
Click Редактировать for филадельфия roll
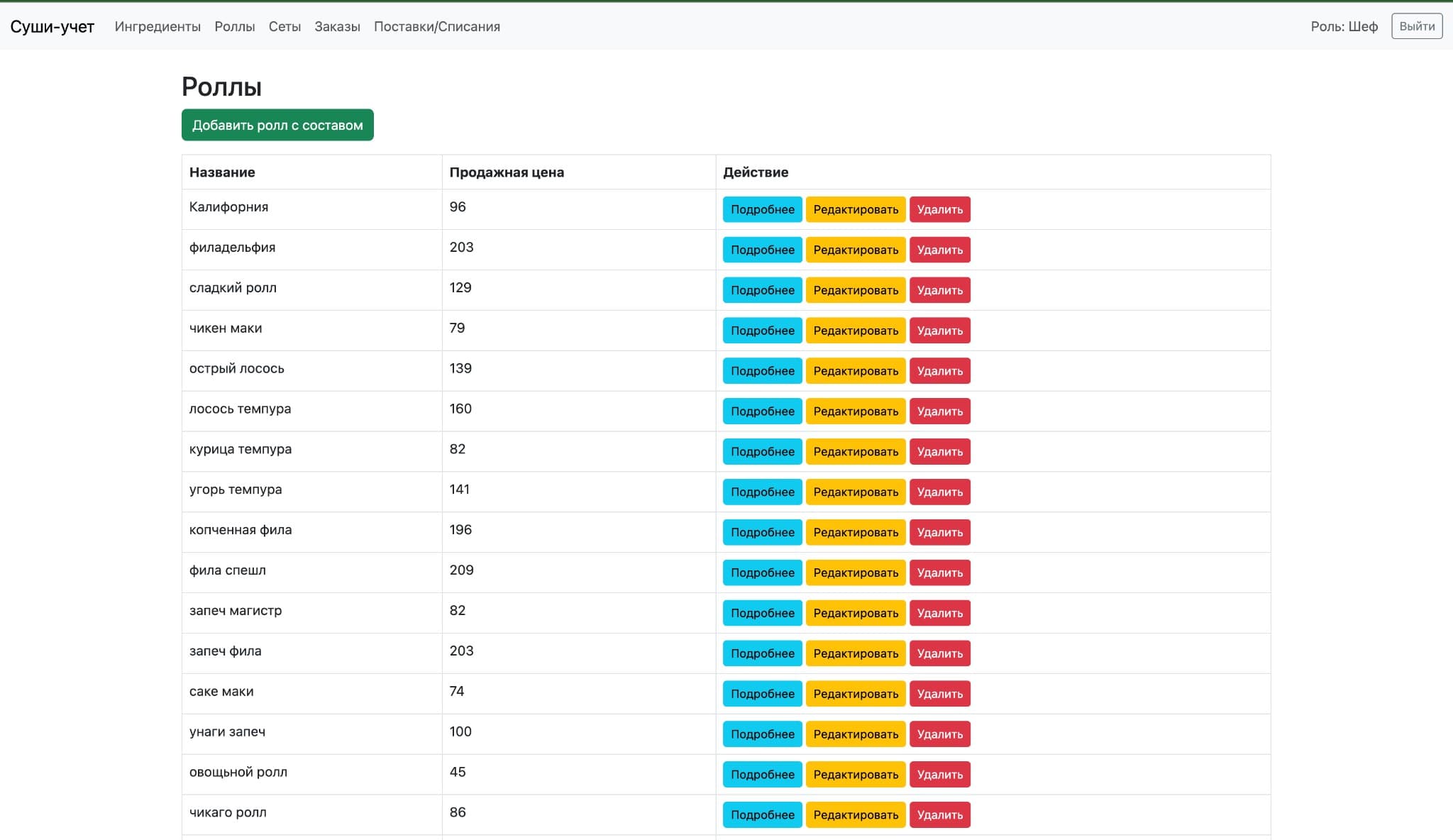coord(856,249)
